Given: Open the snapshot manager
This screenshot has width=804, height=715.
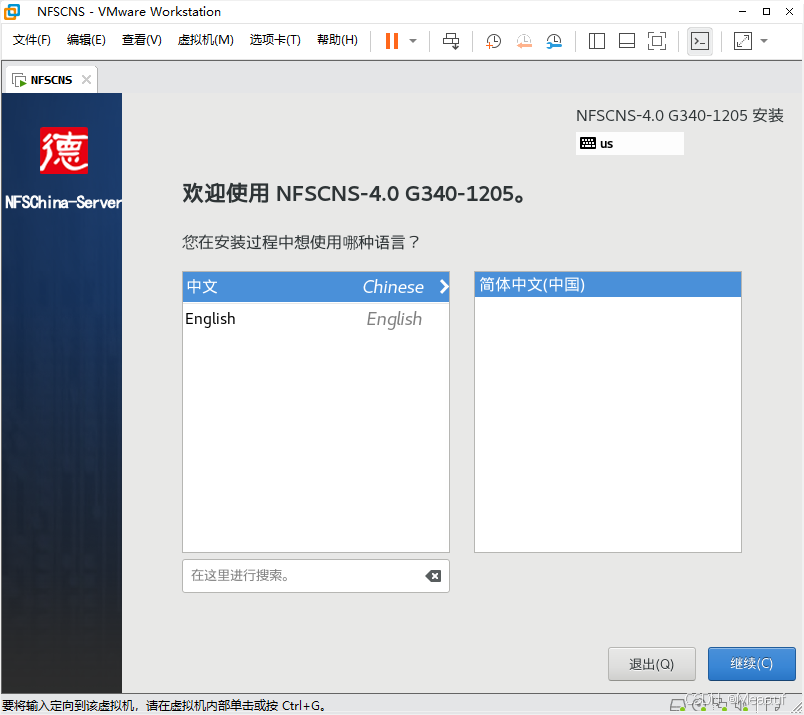Looking at the screenshot, I should pyautogui.click(x=554, y=41).
